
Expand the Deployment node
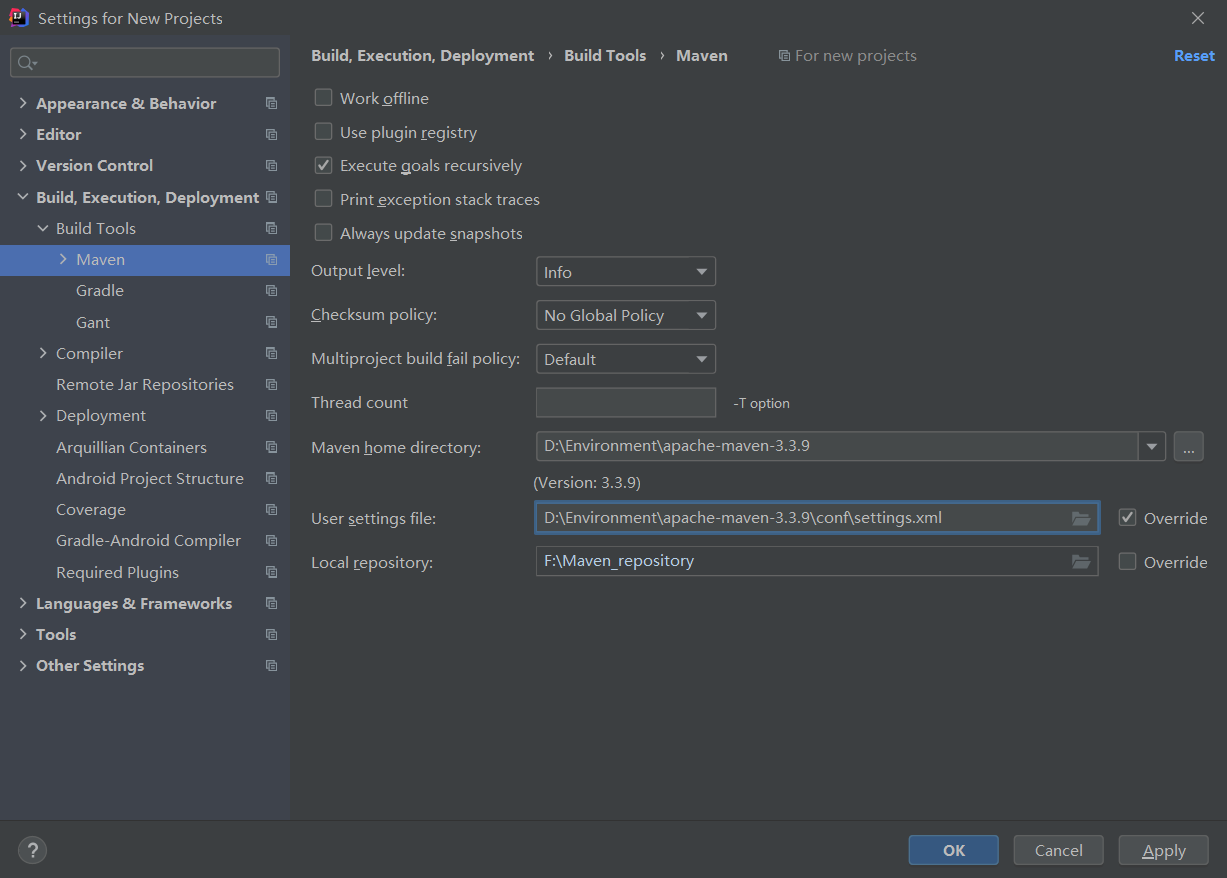click(43, 415)
